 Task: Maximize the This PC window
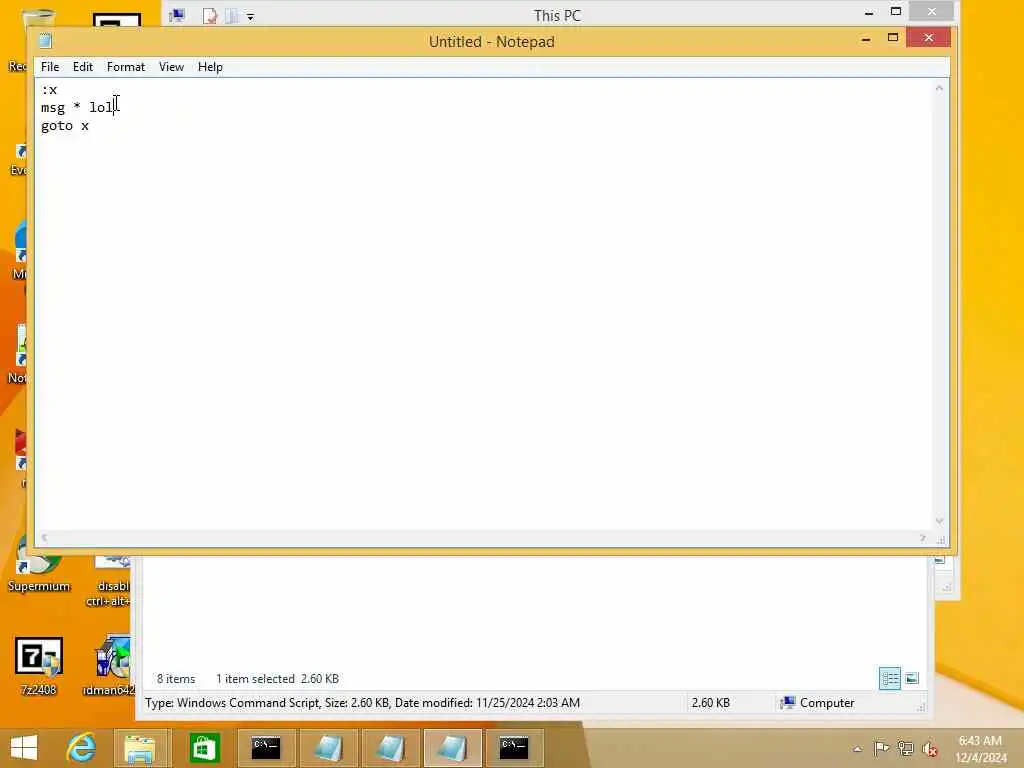896,12
